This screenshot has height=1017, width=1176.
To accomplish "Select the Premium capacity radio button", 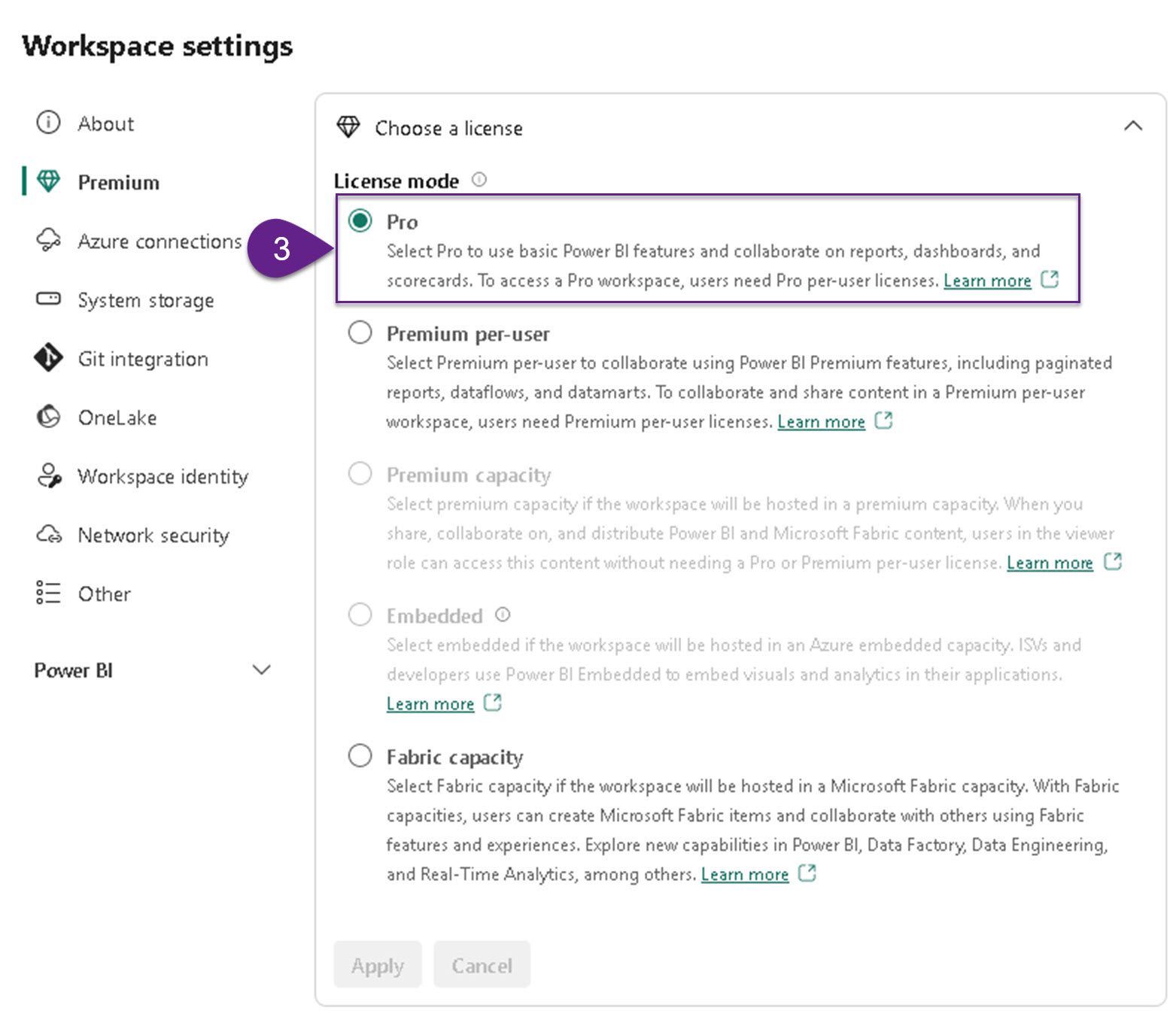I will (x=360, y=473).
